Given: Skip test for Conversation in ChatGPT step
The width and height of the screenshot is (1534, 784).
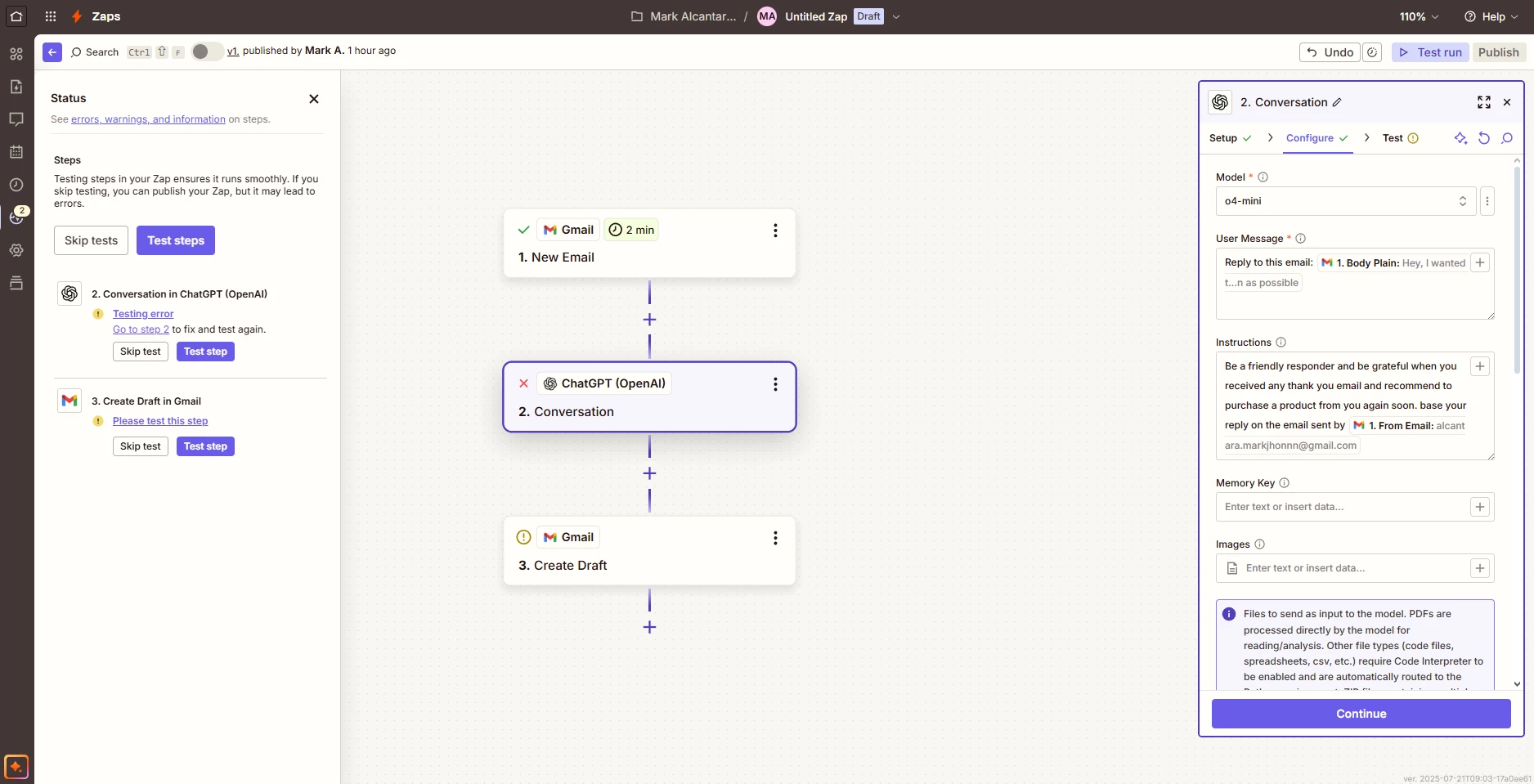Looking at the screenshot, I should click(141, 352).
